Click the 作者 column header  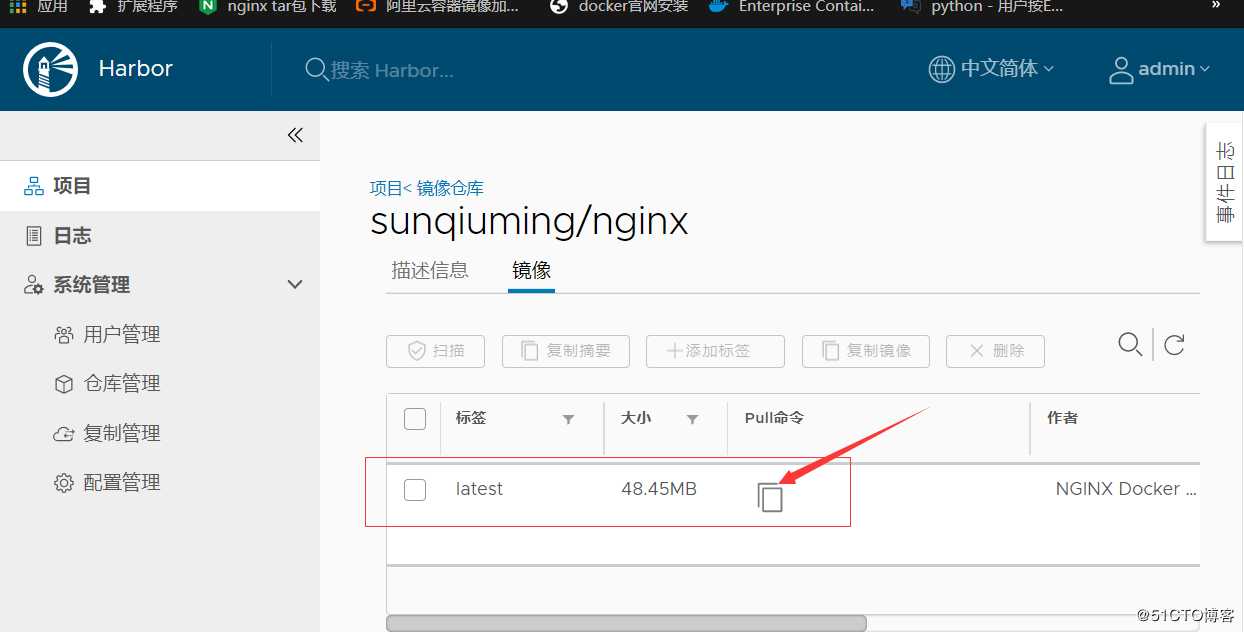click(1062, 418)
